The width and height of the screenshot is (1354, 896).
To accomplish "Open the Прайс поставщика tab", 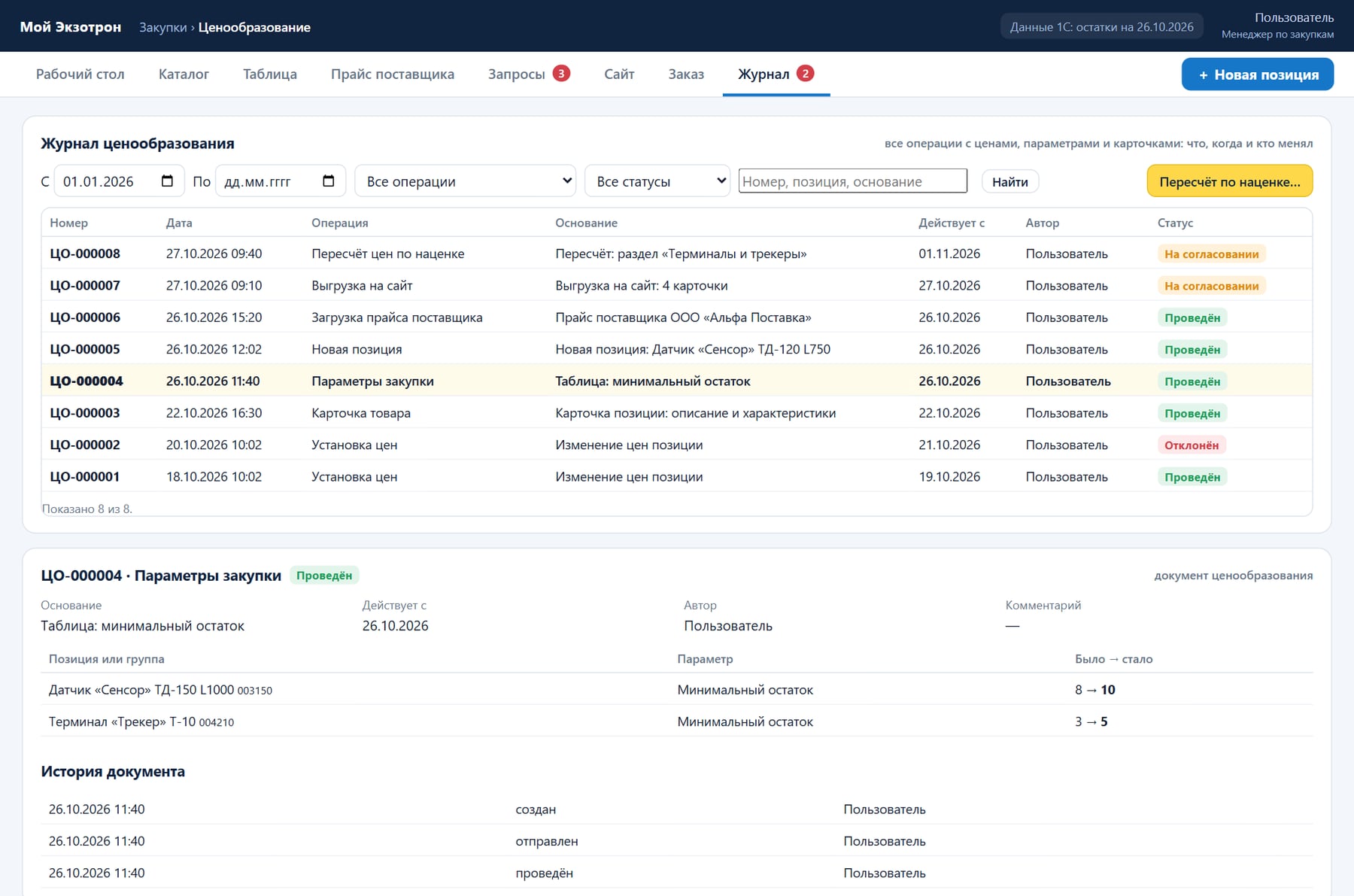I will pyautogui.click(x=393, y=74).
